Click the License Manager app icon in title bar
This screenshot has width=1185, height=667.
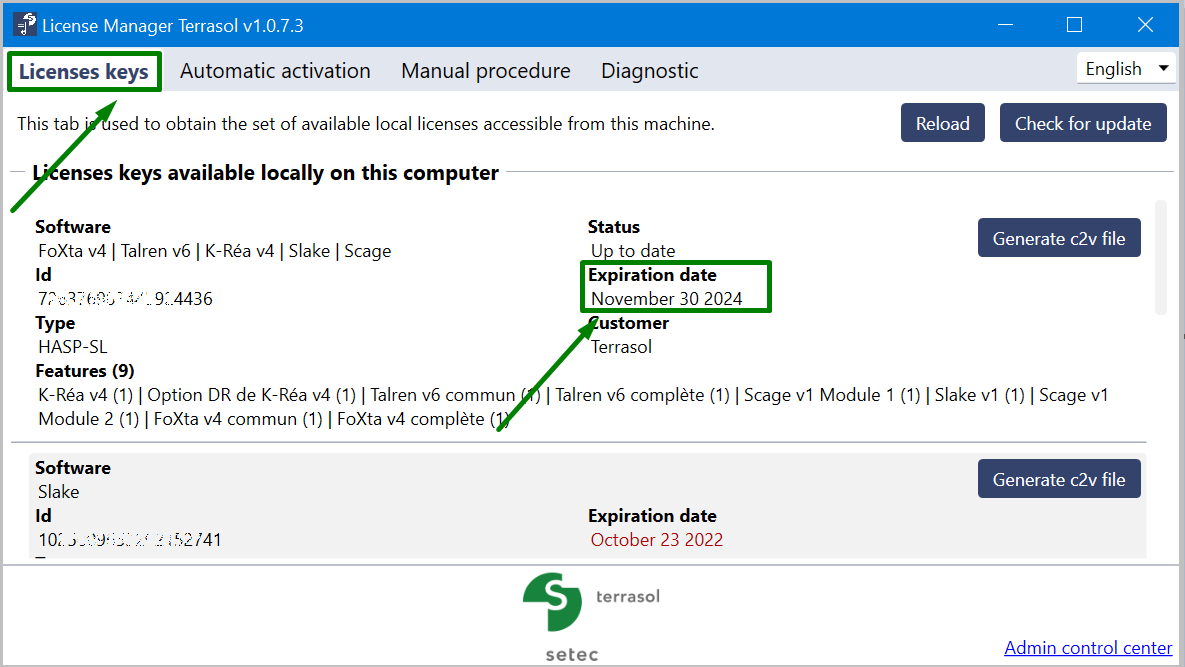pyautogui.click(x=25, y=25)
